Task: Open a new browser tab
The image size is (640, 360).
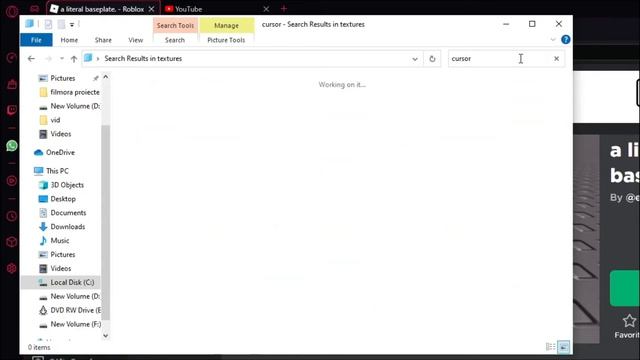Action: [284, 8]
